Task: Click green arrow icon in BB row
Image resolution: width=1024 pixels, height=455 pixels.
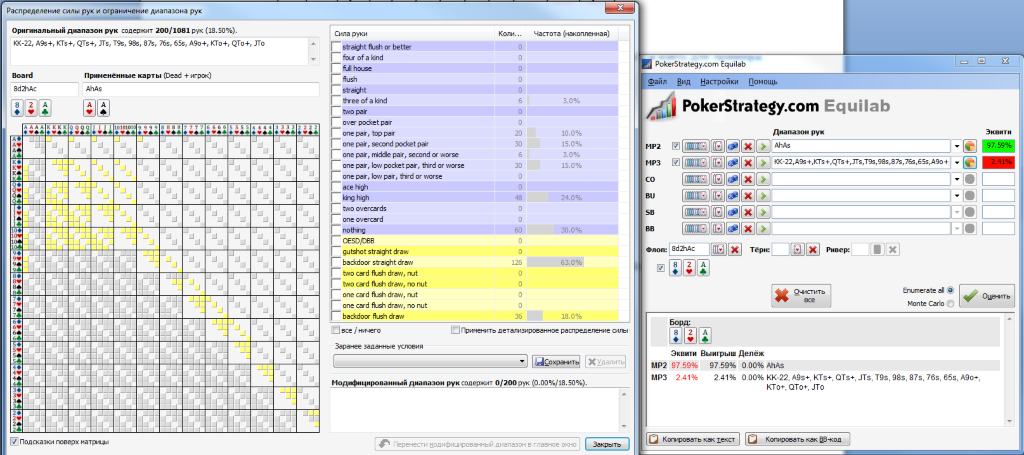Action: pos(762,228)
